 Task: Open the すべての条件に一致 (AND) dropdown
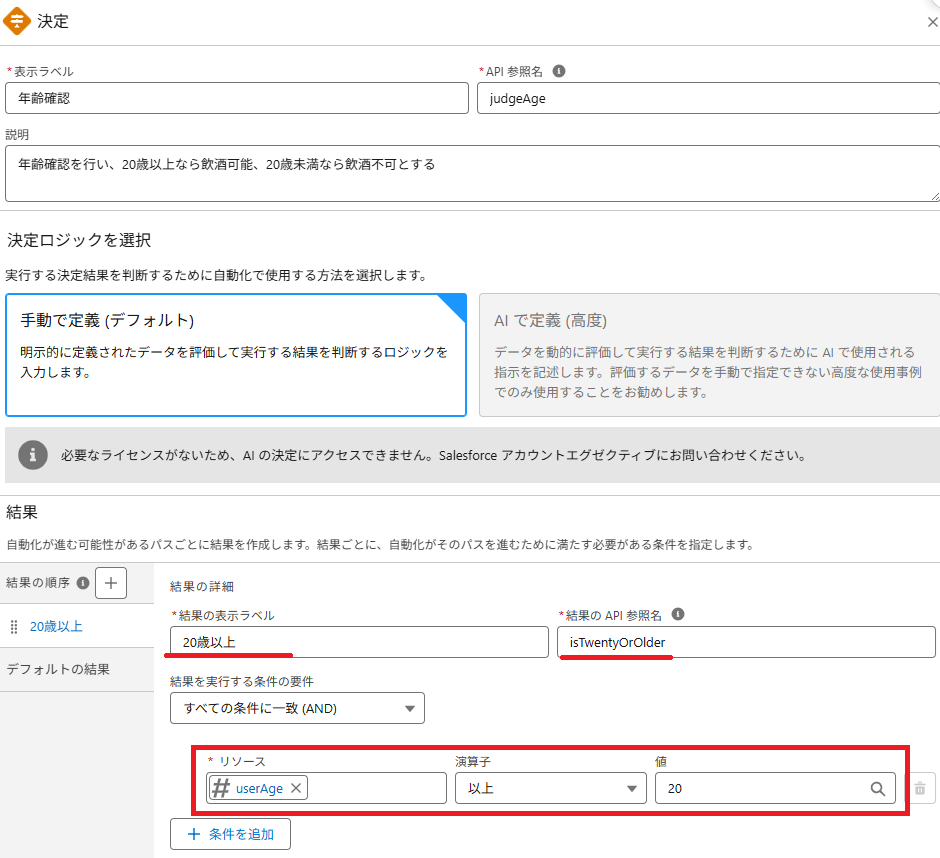pyautogui.click(x=297, y=708)
